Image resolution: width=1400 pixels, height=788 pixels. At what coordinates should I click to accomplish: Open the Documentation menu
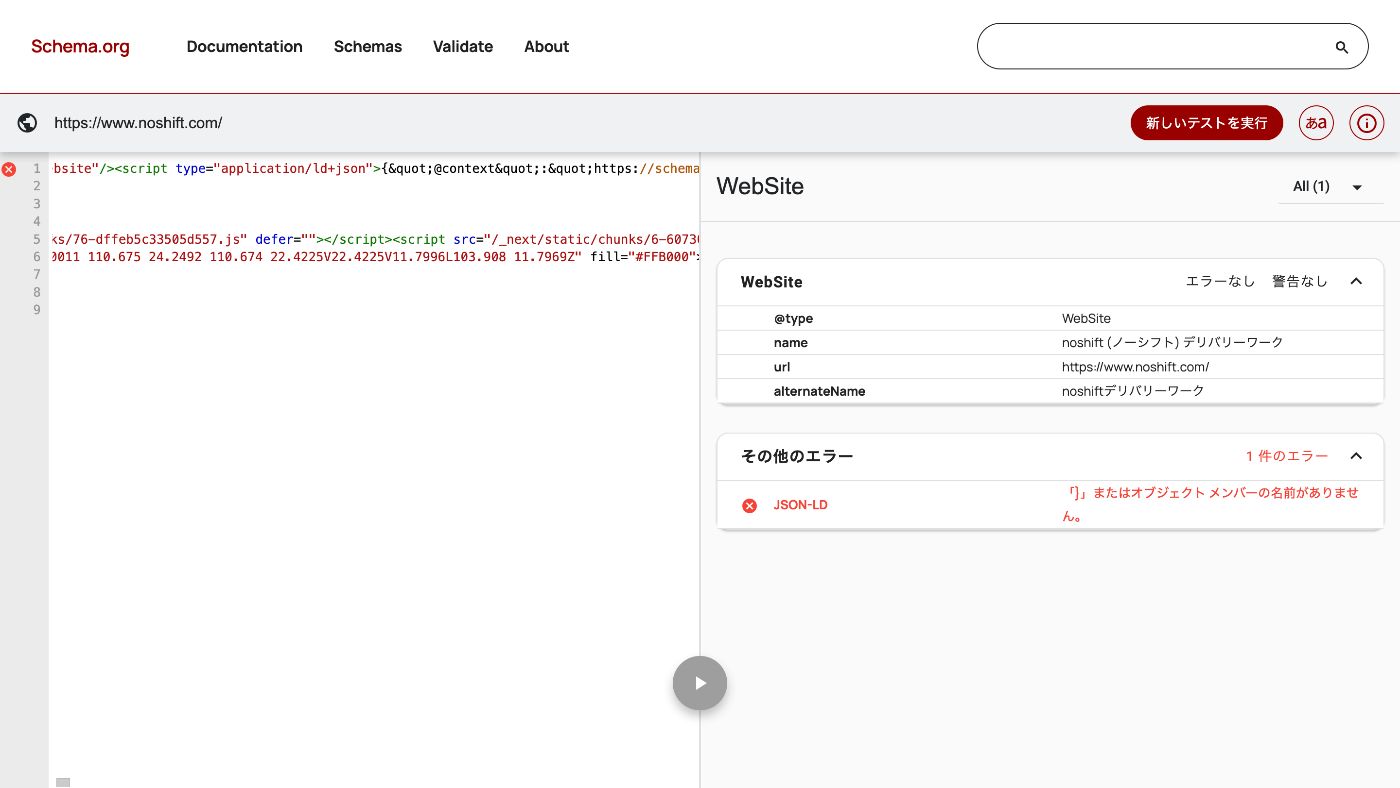click(x=244, y=46)
